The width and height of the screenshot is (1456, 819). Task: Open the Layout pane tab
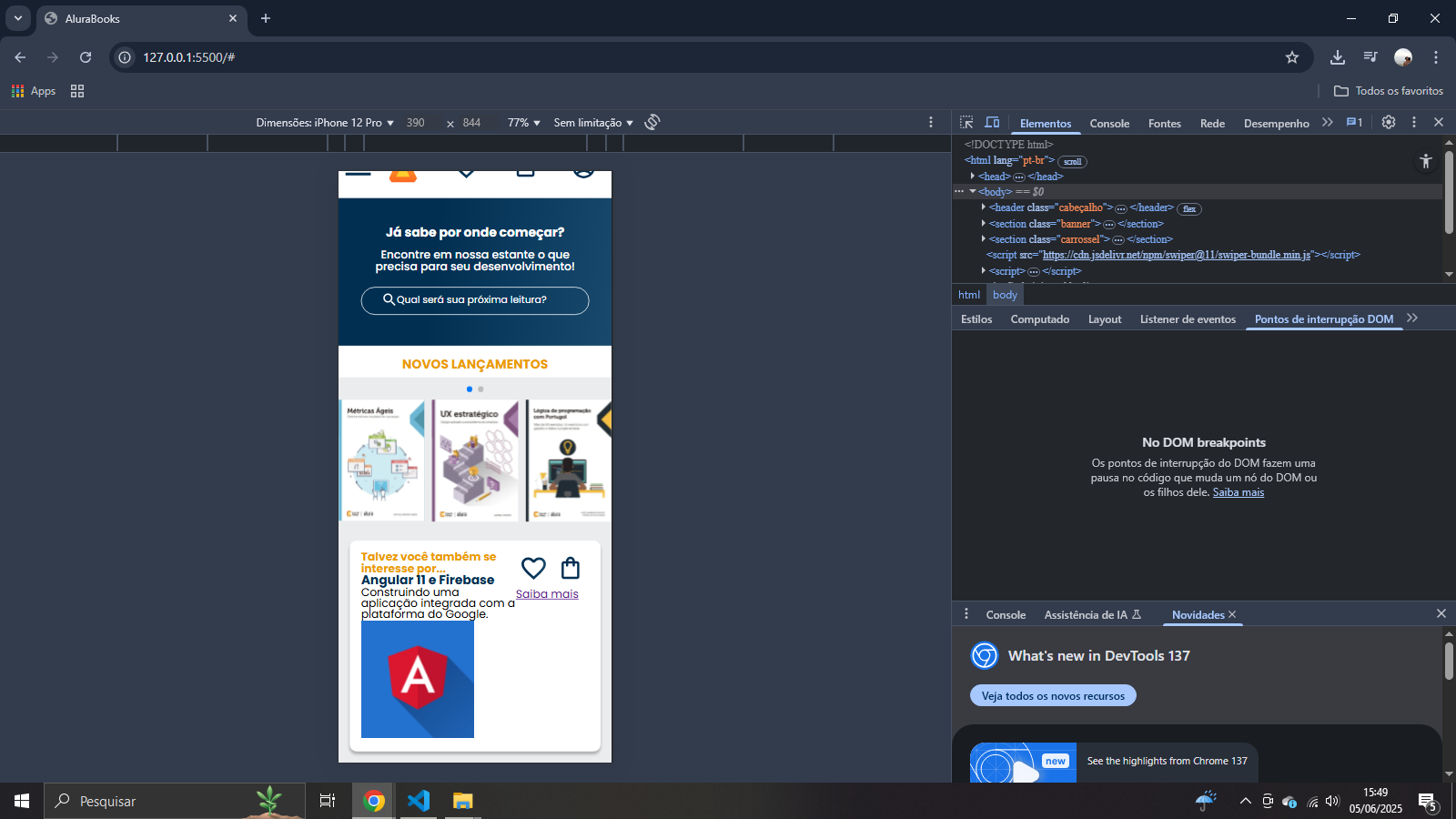tap(1105, 319)
